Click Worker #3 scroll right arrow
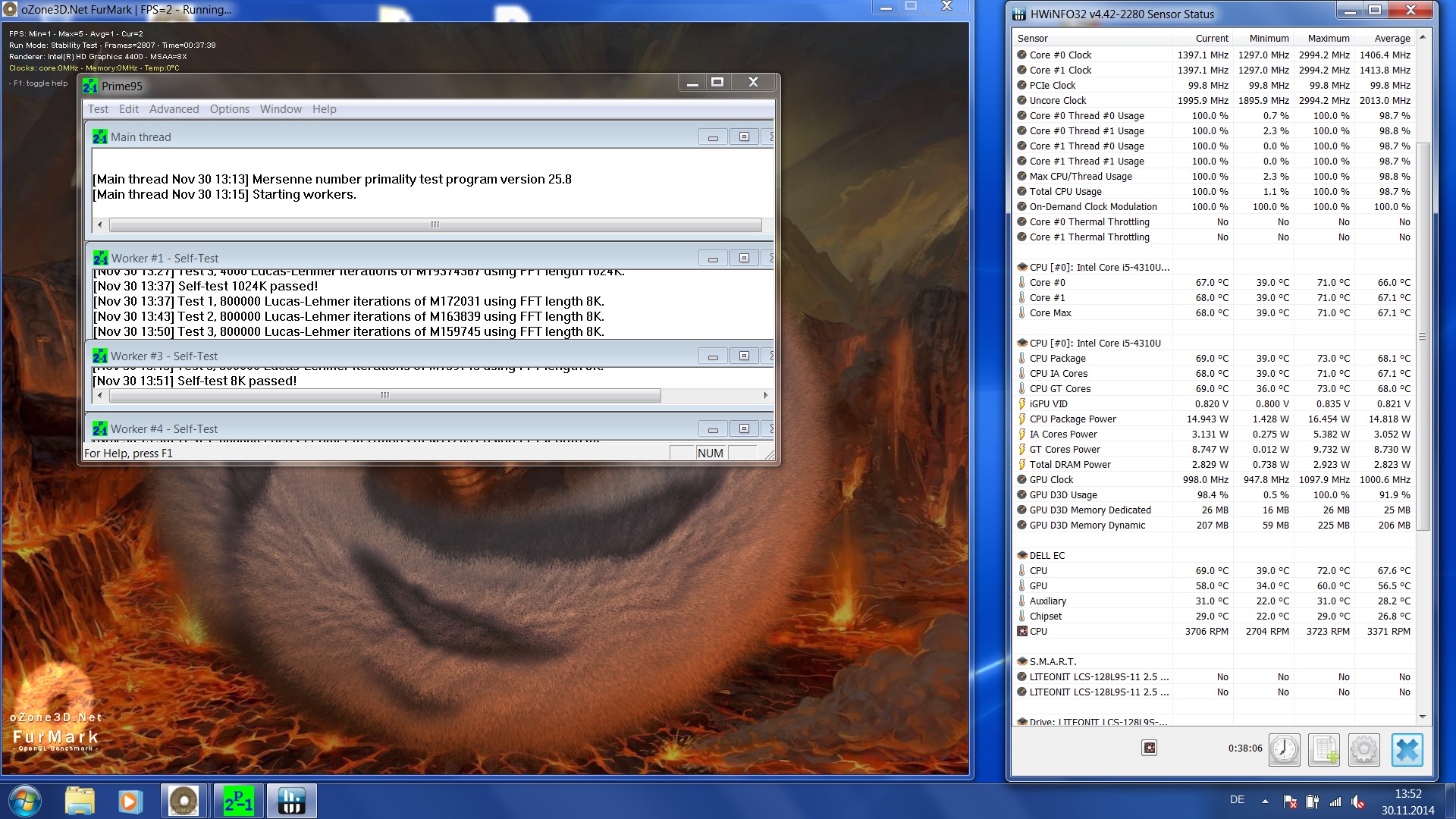The height and width of the screenshot is (819, 1456). (x=766, y=395)
